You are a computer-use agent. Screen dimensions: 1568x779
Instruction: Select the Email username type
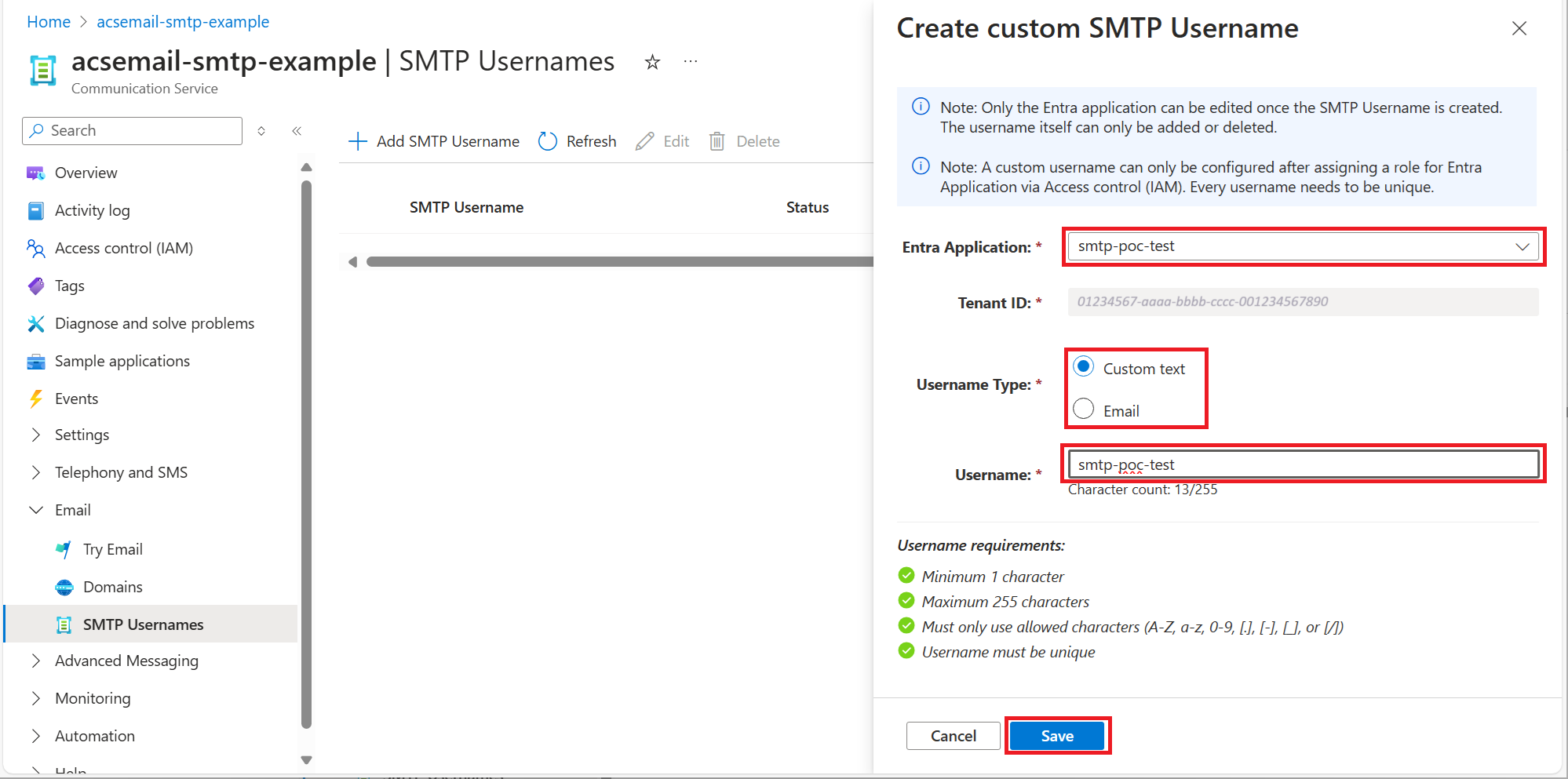1083,408
